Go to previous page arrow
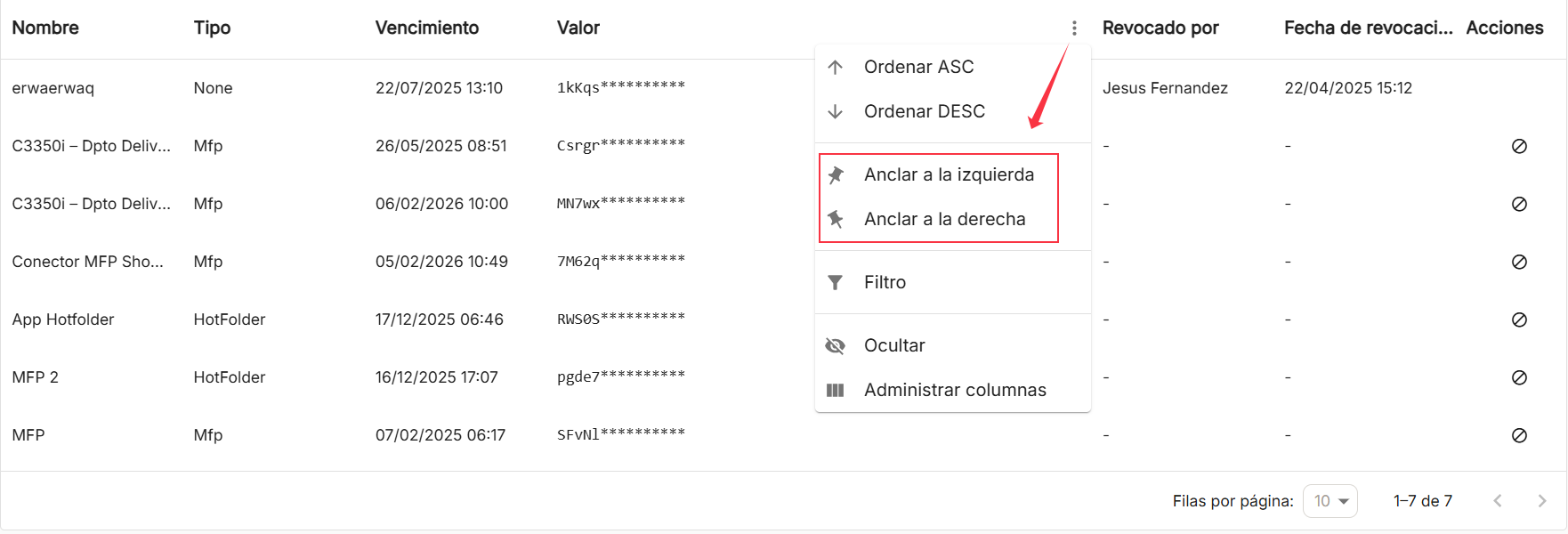Viewport: 1568px width, 534px height. (1498, 501)
